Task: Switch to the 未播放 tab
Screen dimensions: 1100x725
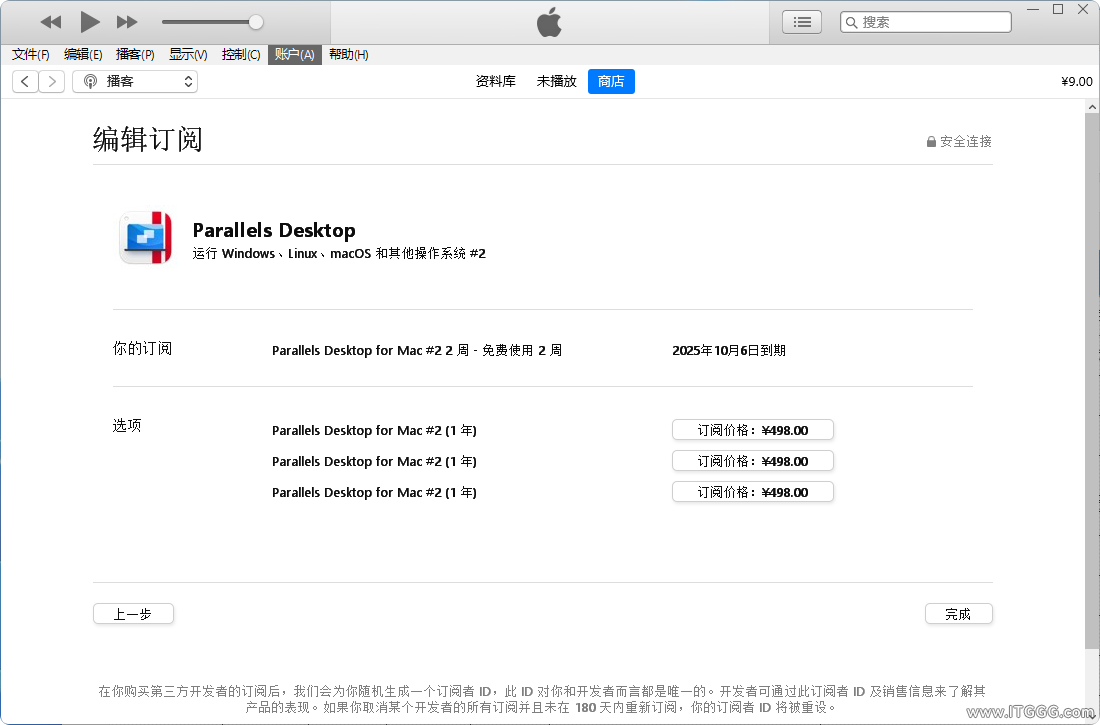Action: 556,81
